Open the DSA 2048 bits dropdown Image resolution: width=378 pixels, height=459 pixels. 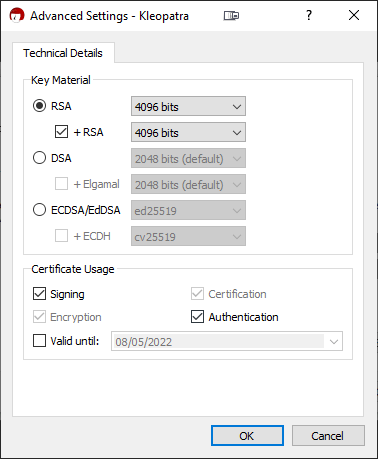[188, 158]
